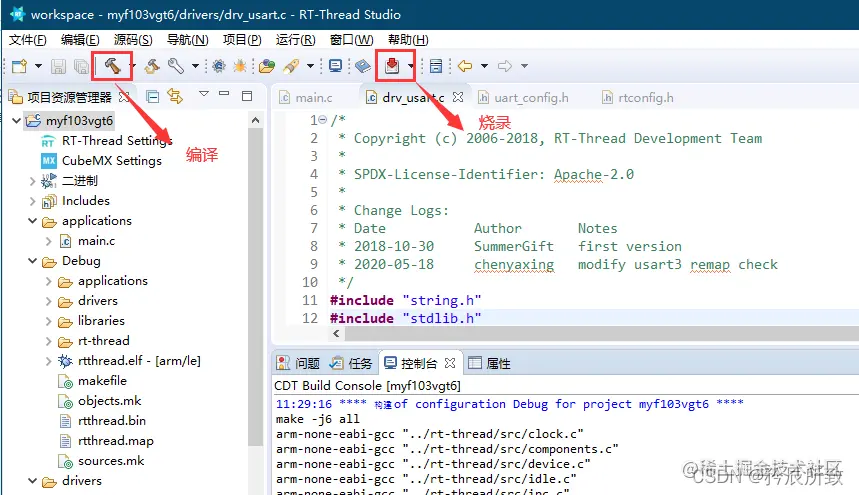Close the drv_usart.c editor tab

click(458, 97)
